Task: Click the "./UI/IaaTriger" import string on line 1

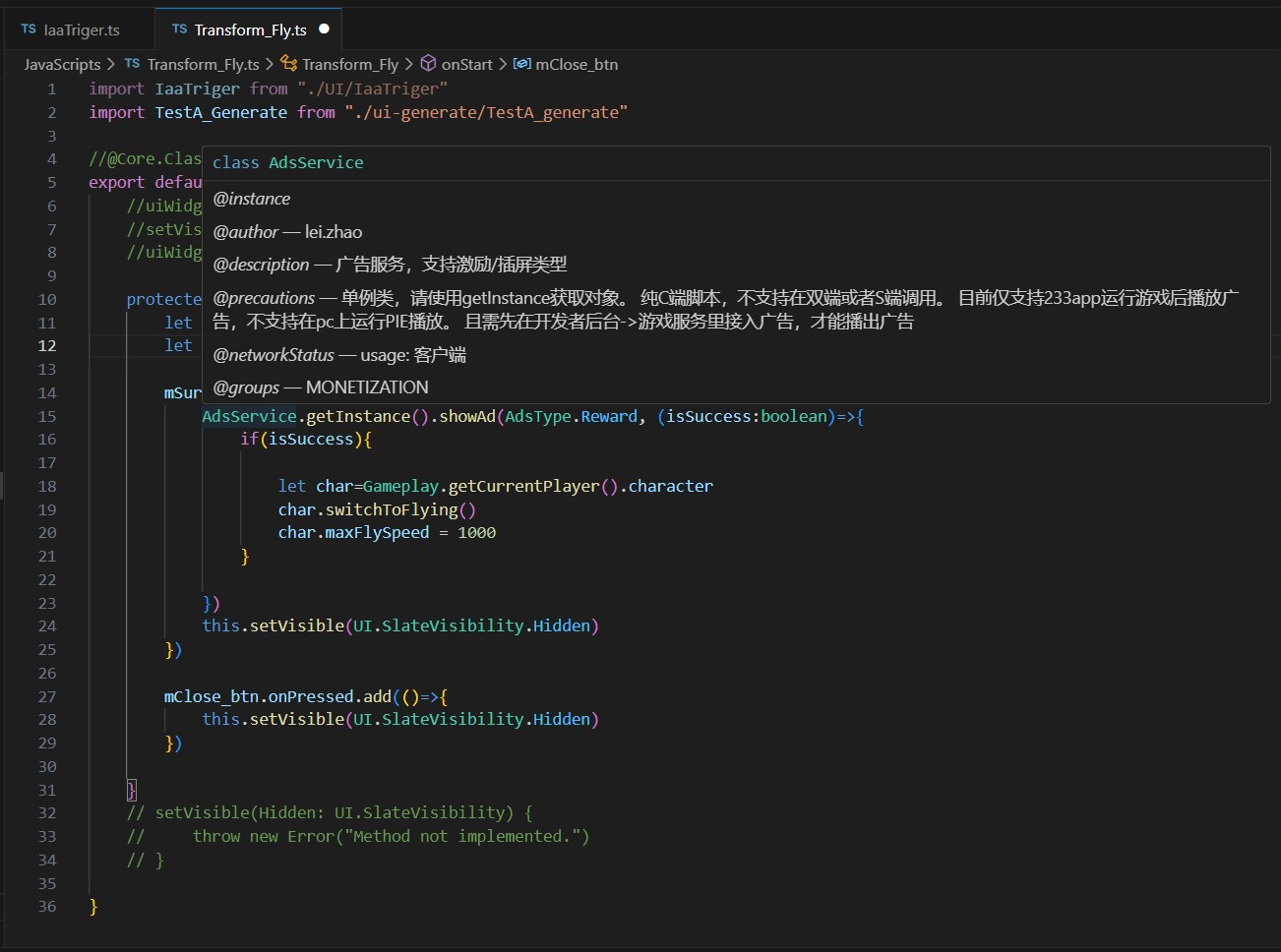Action: pyautogui.click(x=373, y=89)
